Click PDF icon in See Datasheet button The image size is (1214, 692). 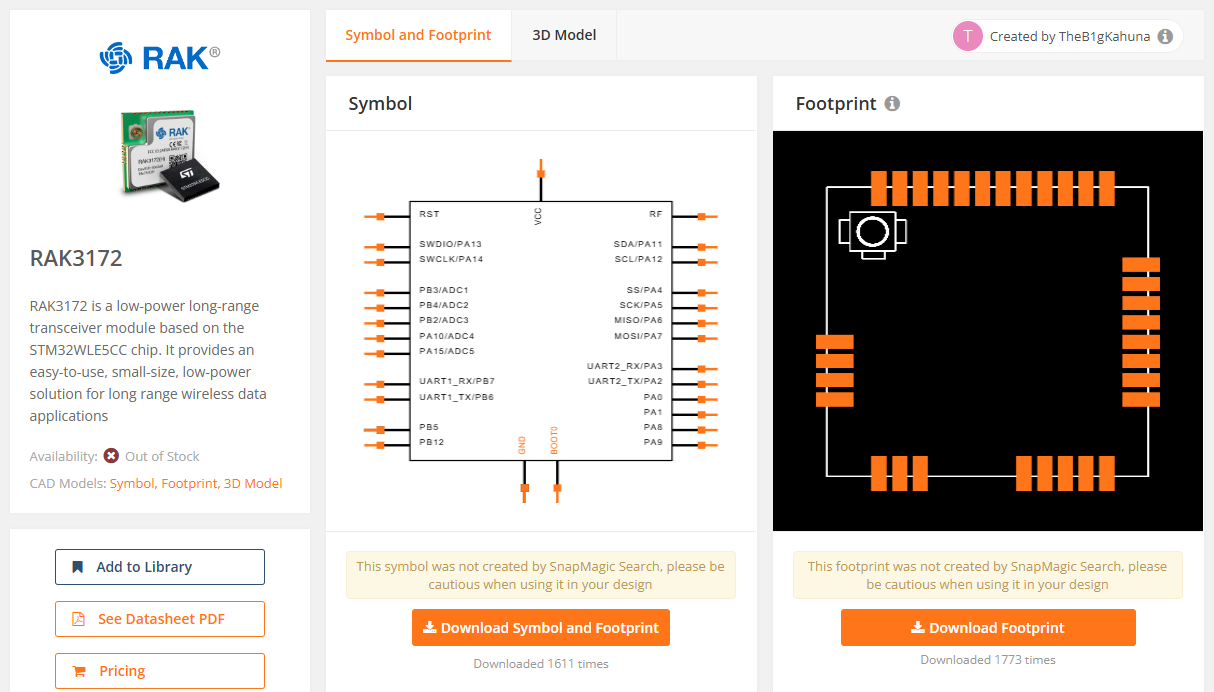coord(78,619)
